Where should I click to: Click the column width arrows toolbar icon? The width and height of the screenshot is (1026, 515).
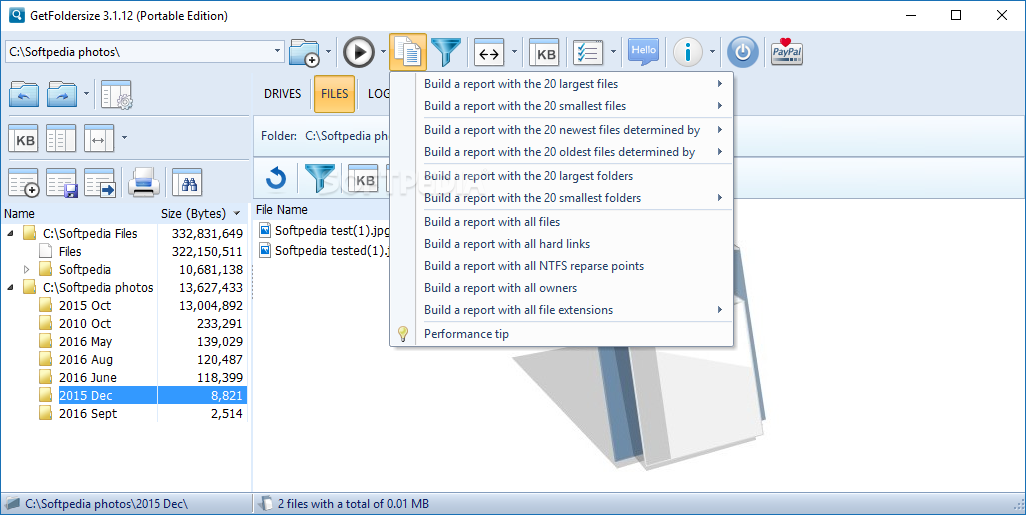click(x=489, y=53)
